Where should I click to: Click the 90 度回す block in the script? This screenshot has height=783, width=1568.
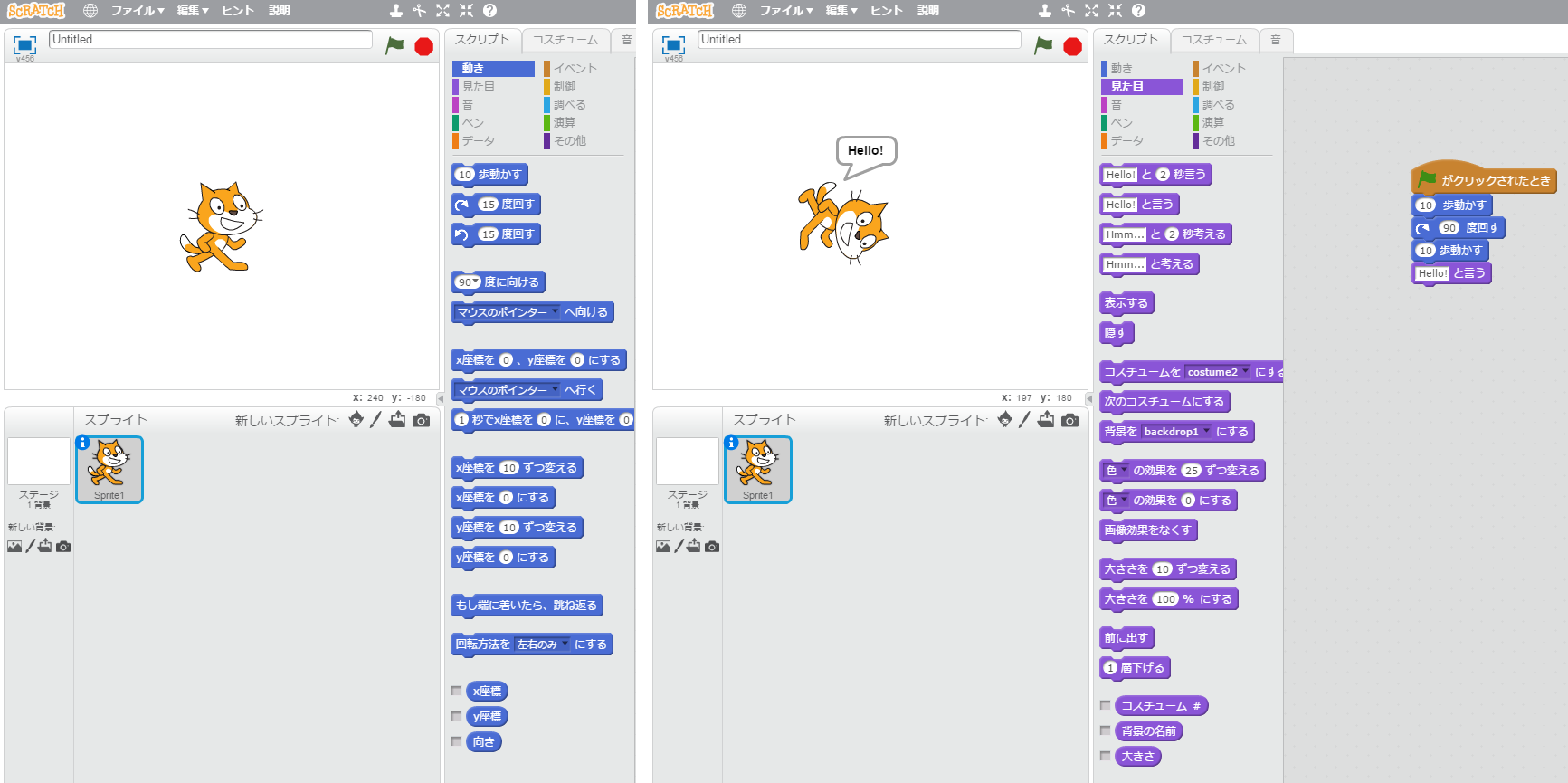tap(1458, 228)
